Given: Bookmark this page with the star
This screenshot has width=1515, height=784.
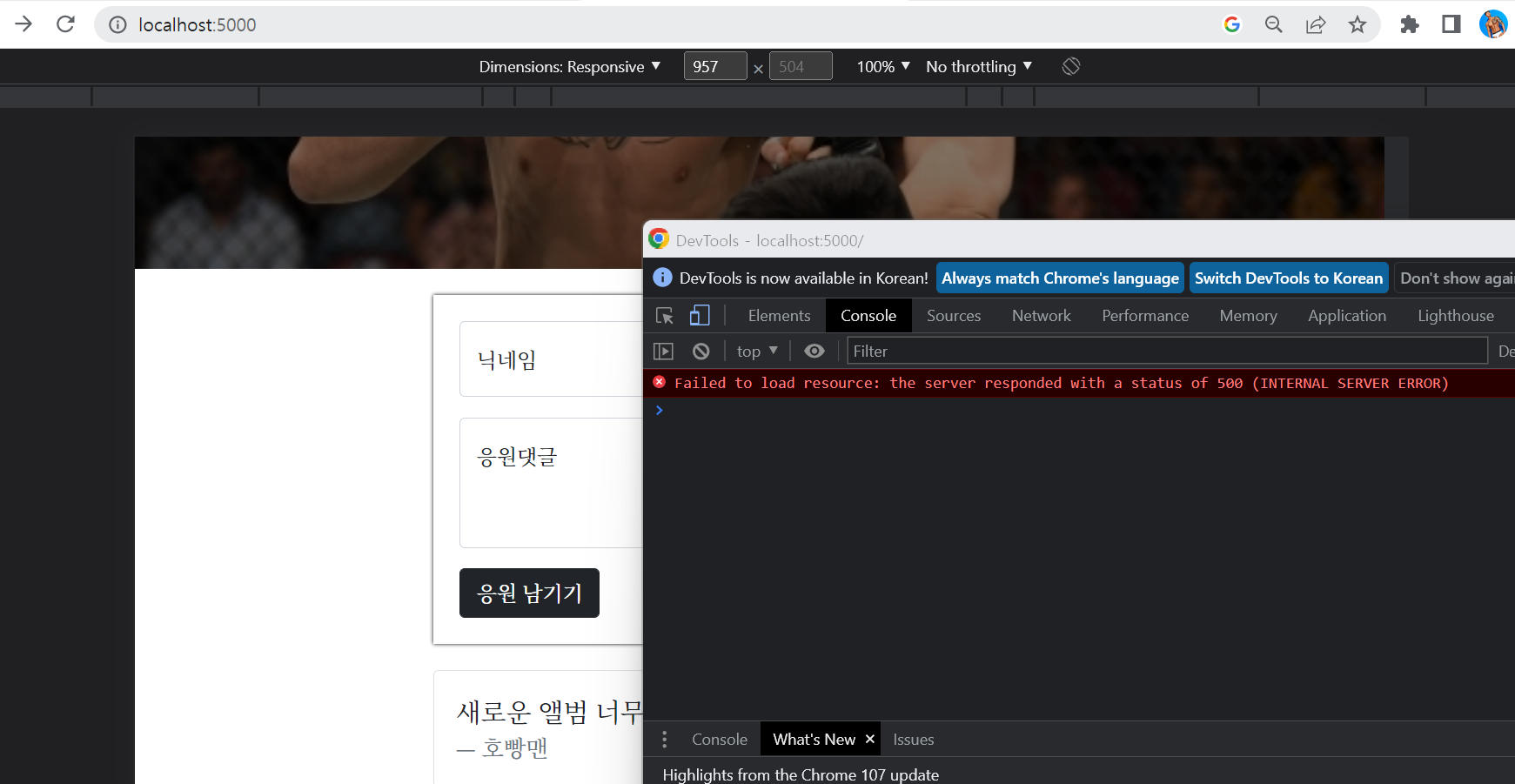Looking at the screenshot, I should pos(1357,24).
